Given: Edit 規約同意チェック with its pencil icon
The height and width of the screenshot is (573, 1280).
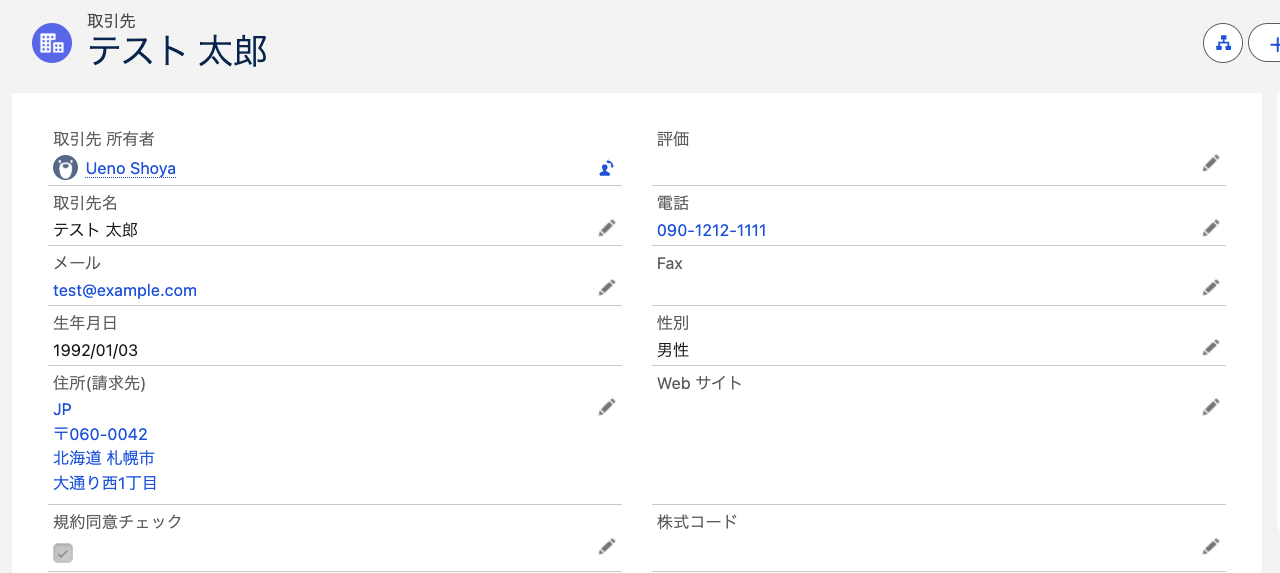Looking at the screenshot, I should point(606,546).
